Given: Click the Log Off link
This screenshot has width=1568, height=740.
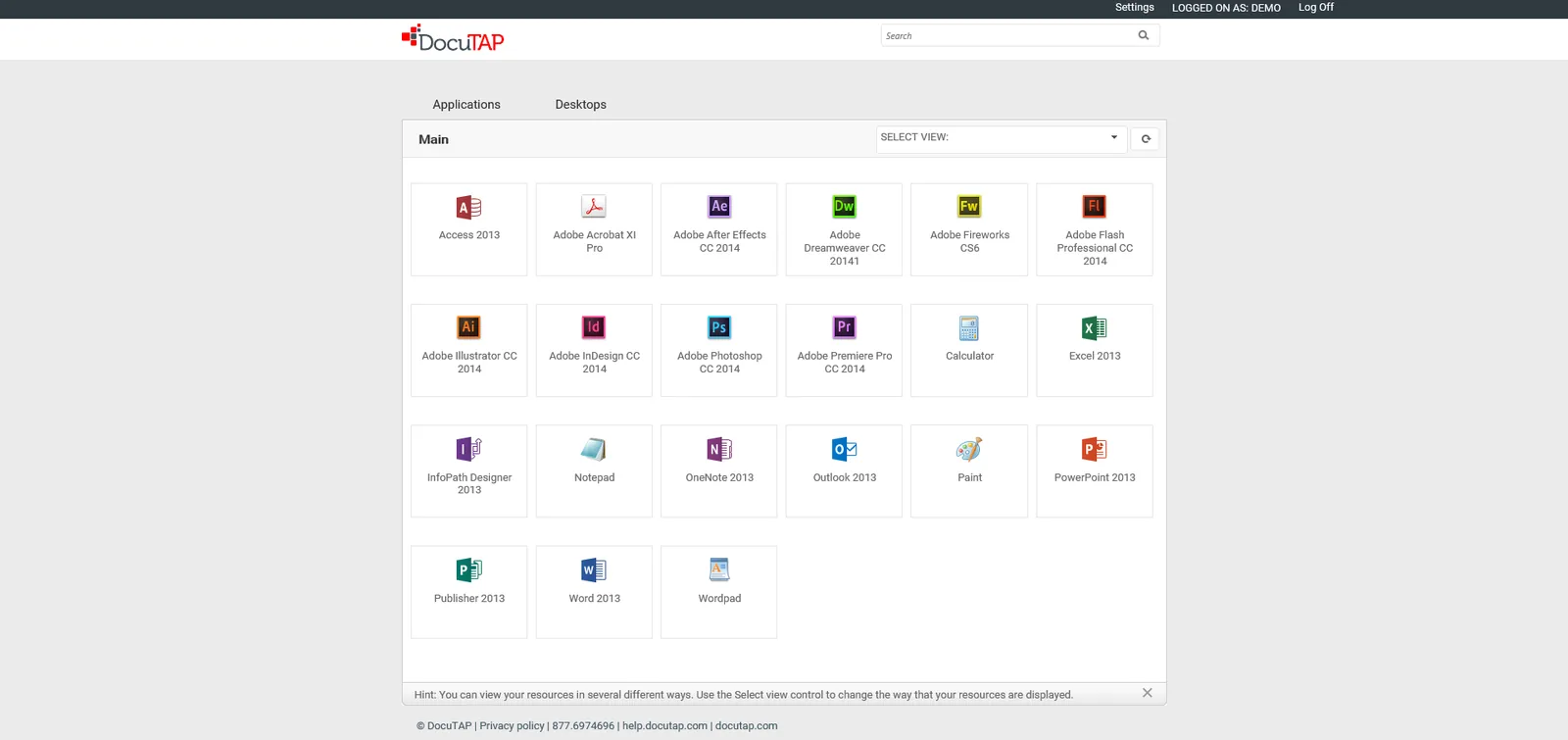Looking at the screenshot, I should [1316, 8].
